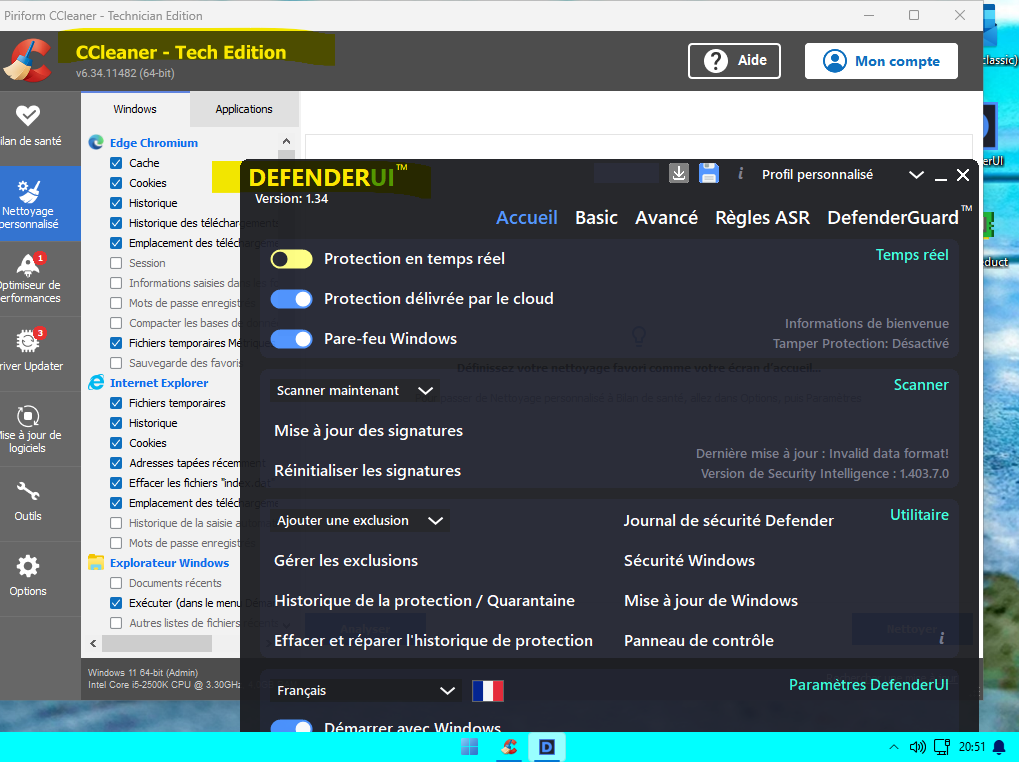Open notifications bell in system tray
This screenshot has height=762, width=1019.
coord(1000,747)
